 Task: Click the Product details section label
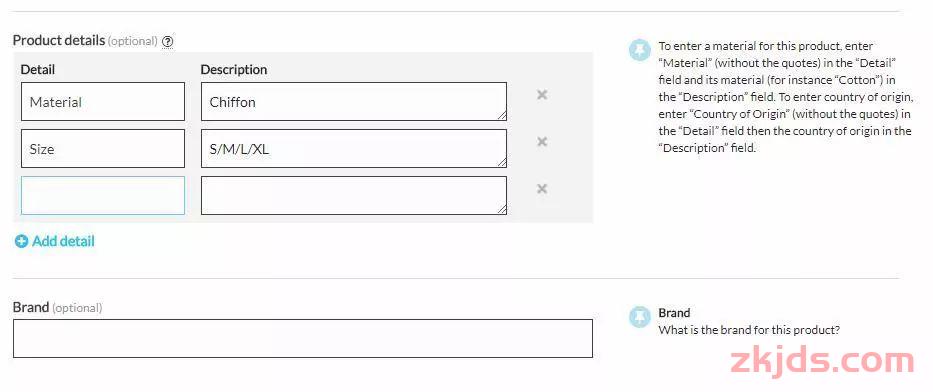pyautogui.click(x=59, y=40)
